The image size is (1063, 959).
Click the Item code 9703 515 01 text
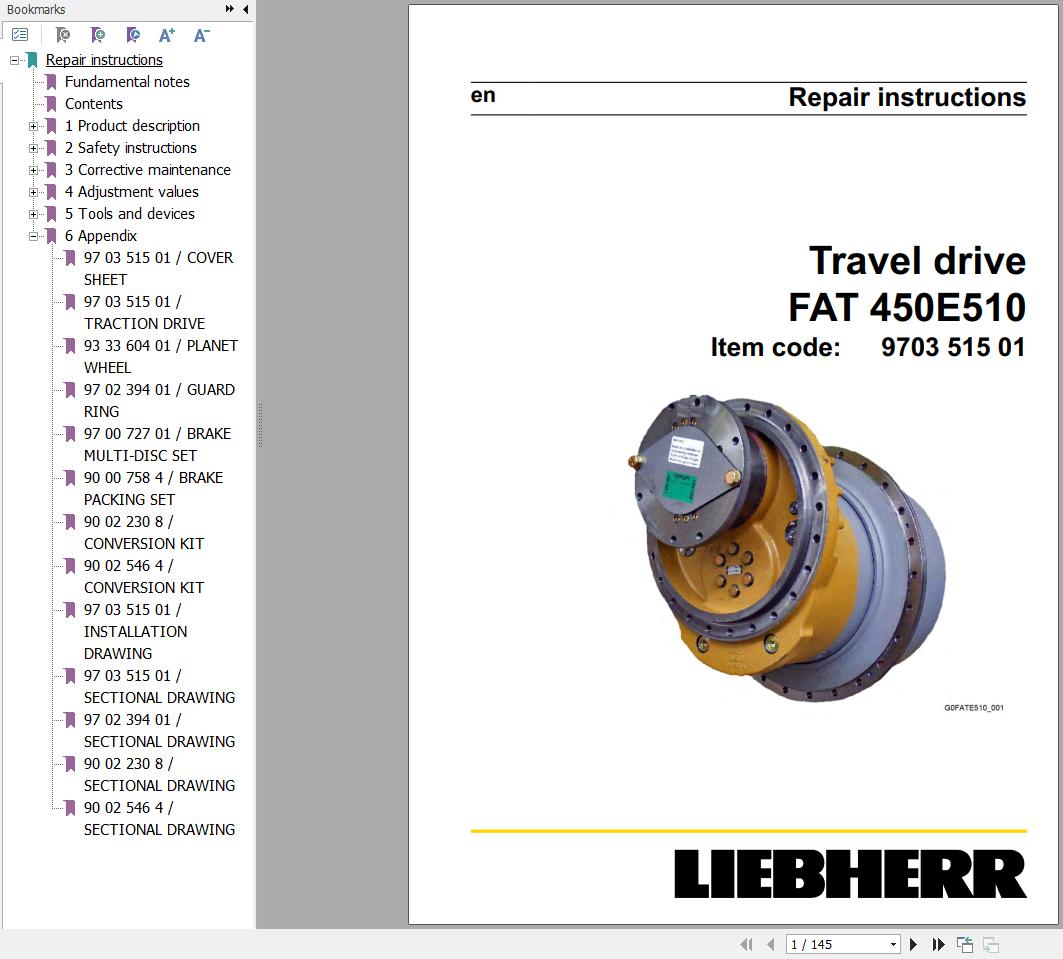(x=868, y=347)
